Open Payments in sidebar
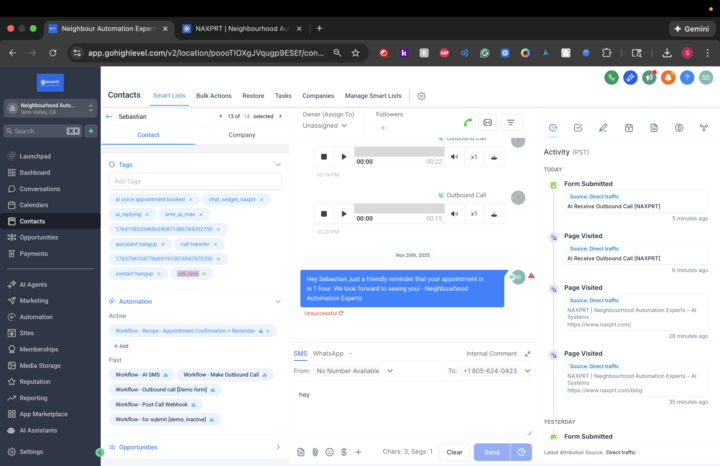 [34, 253]
